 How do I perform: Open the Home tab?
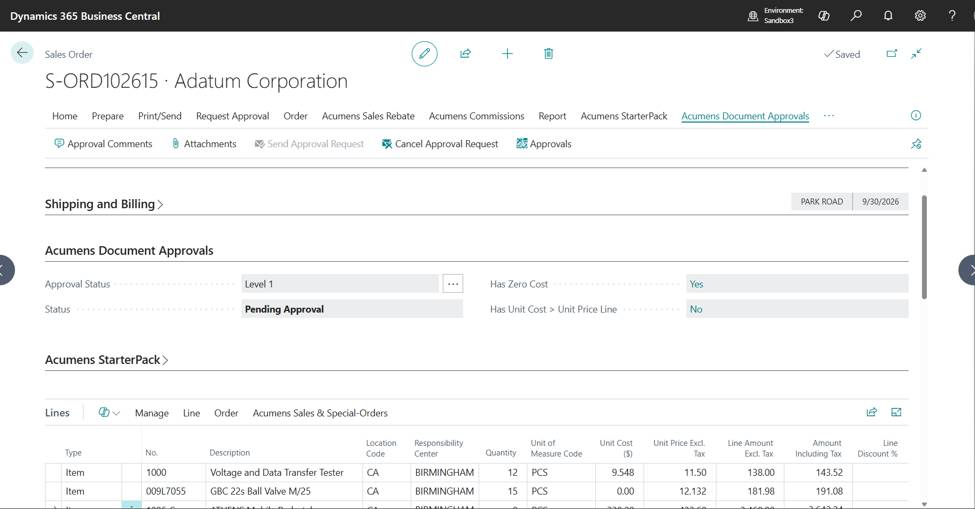coord(65,116)
